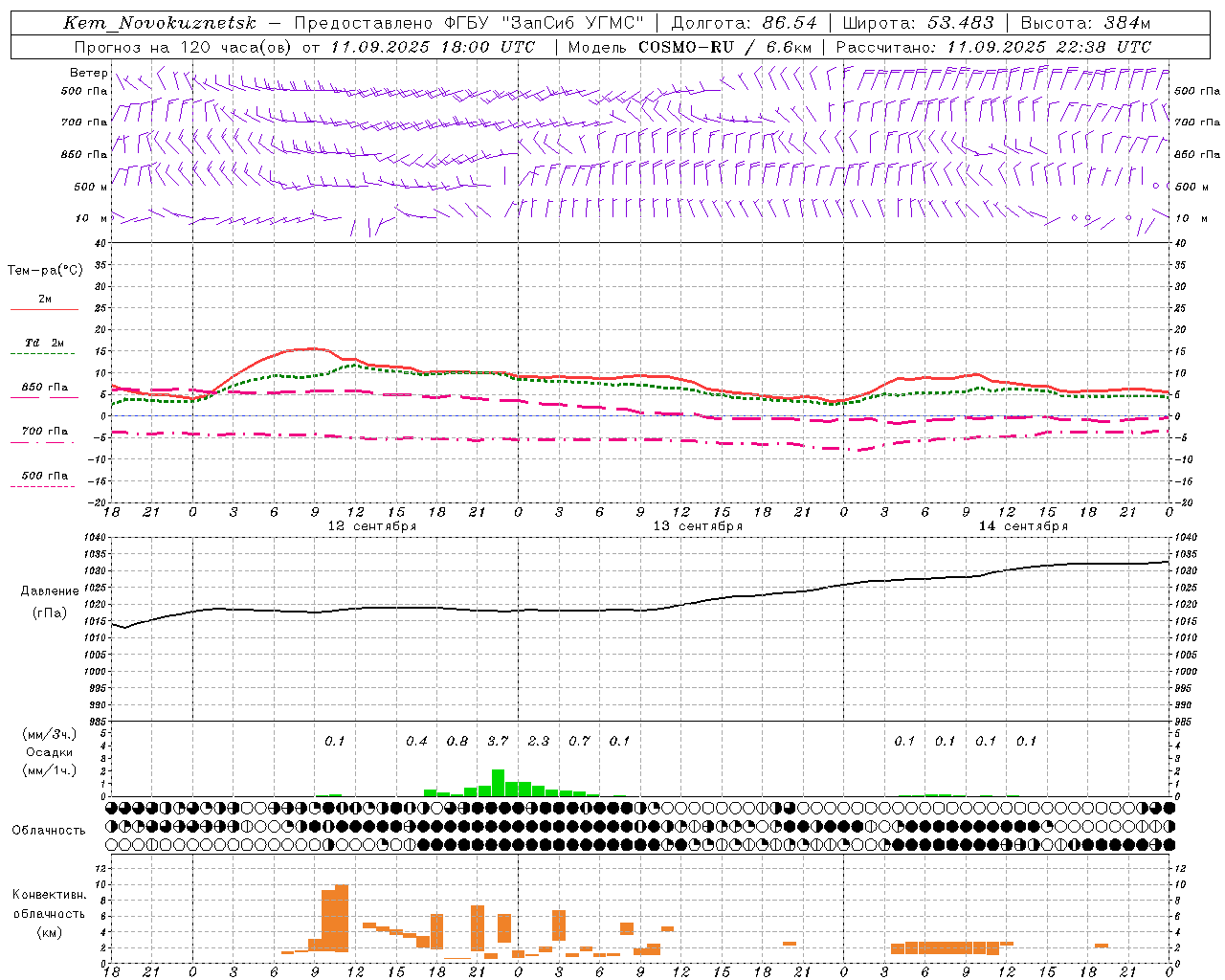
Task: Click the 'Предоставлено ФГБУ "ЗапСиб УГМС"' provider text
Action: click(x=469, y=23)
